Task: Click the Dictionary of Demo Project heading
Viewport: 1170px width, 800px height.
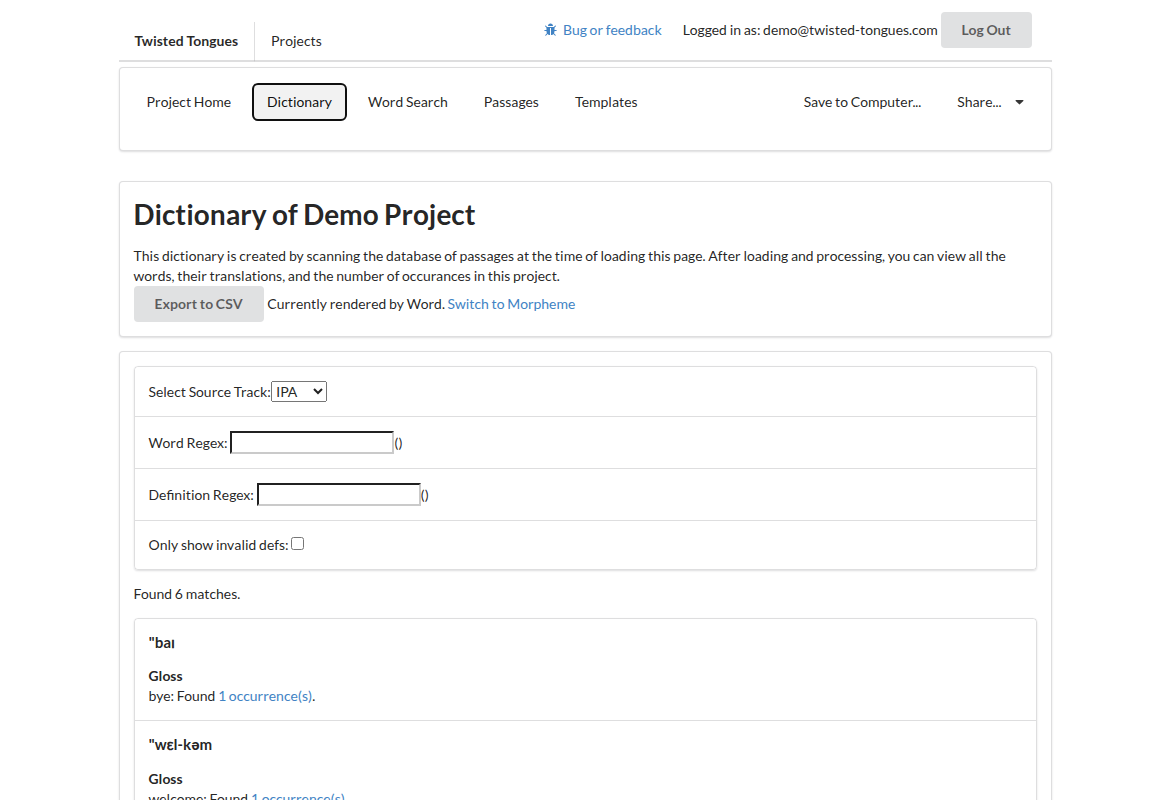Action: 304,215
